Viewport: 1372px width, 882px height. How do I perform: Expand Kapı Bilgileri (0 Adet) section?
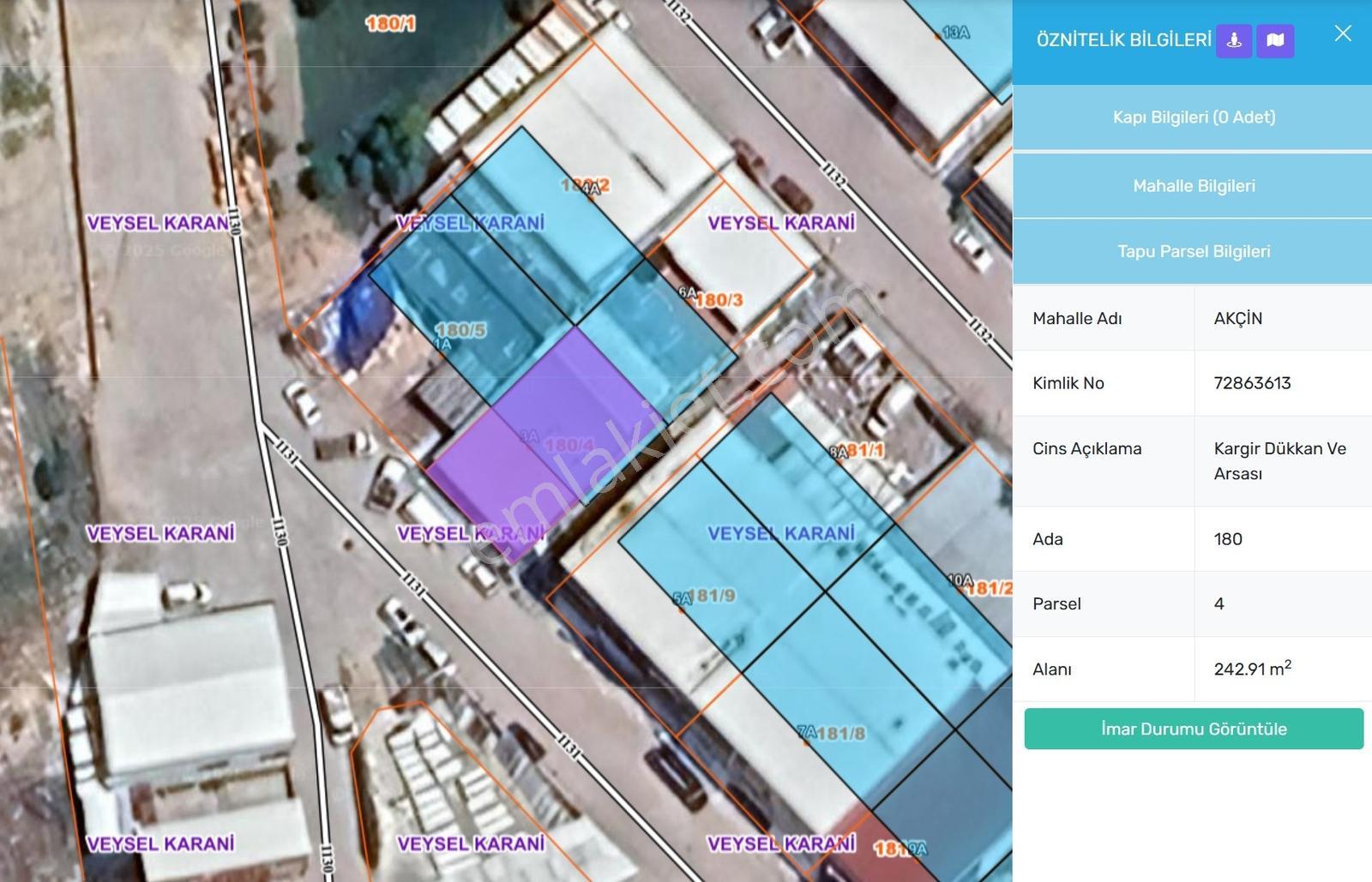coord(1193,117)
